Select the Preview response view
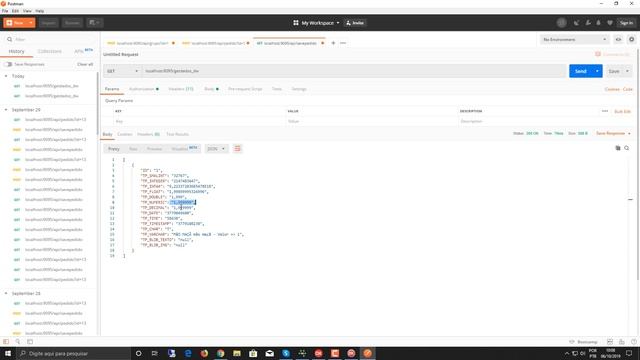Image resolution: width=640 pixels, height=360 pixels. point(154,149)
